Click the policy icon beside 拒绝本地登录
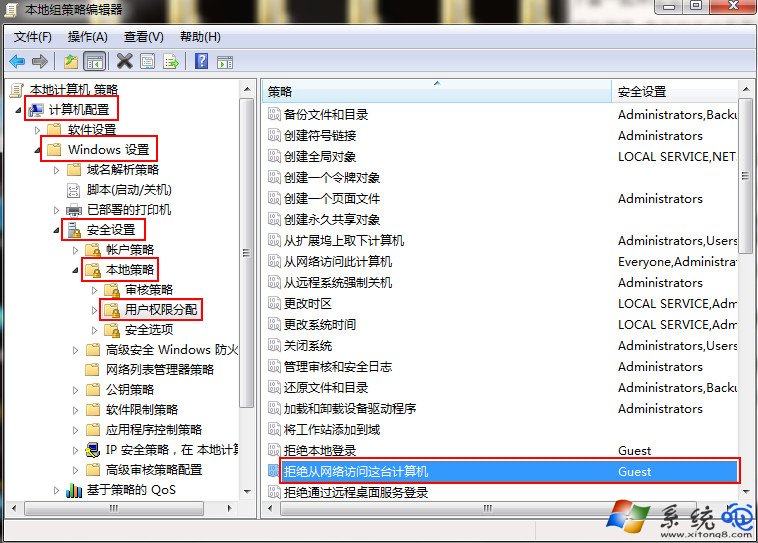The image size is (758, 543). click(x=274, y=450)
